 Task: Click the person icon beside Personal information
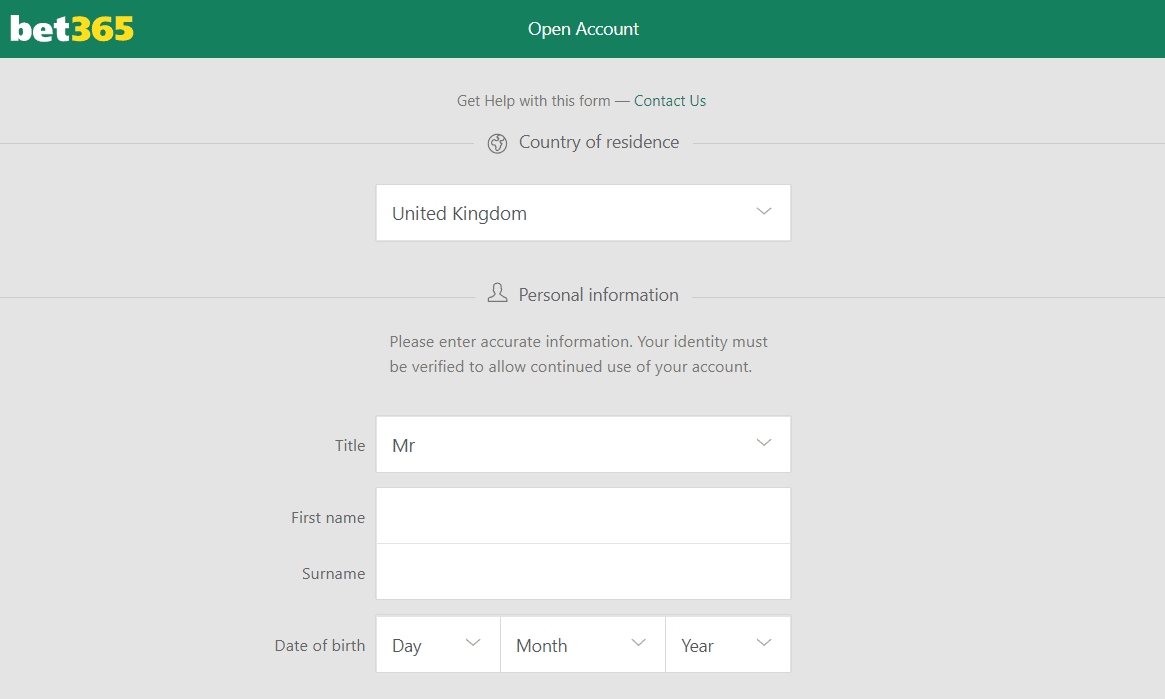coord(497,294)
